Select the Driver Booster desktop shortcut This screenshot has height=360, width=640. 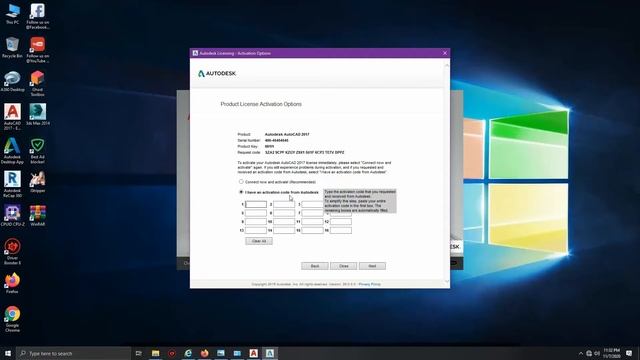click(x=12, y=252)
